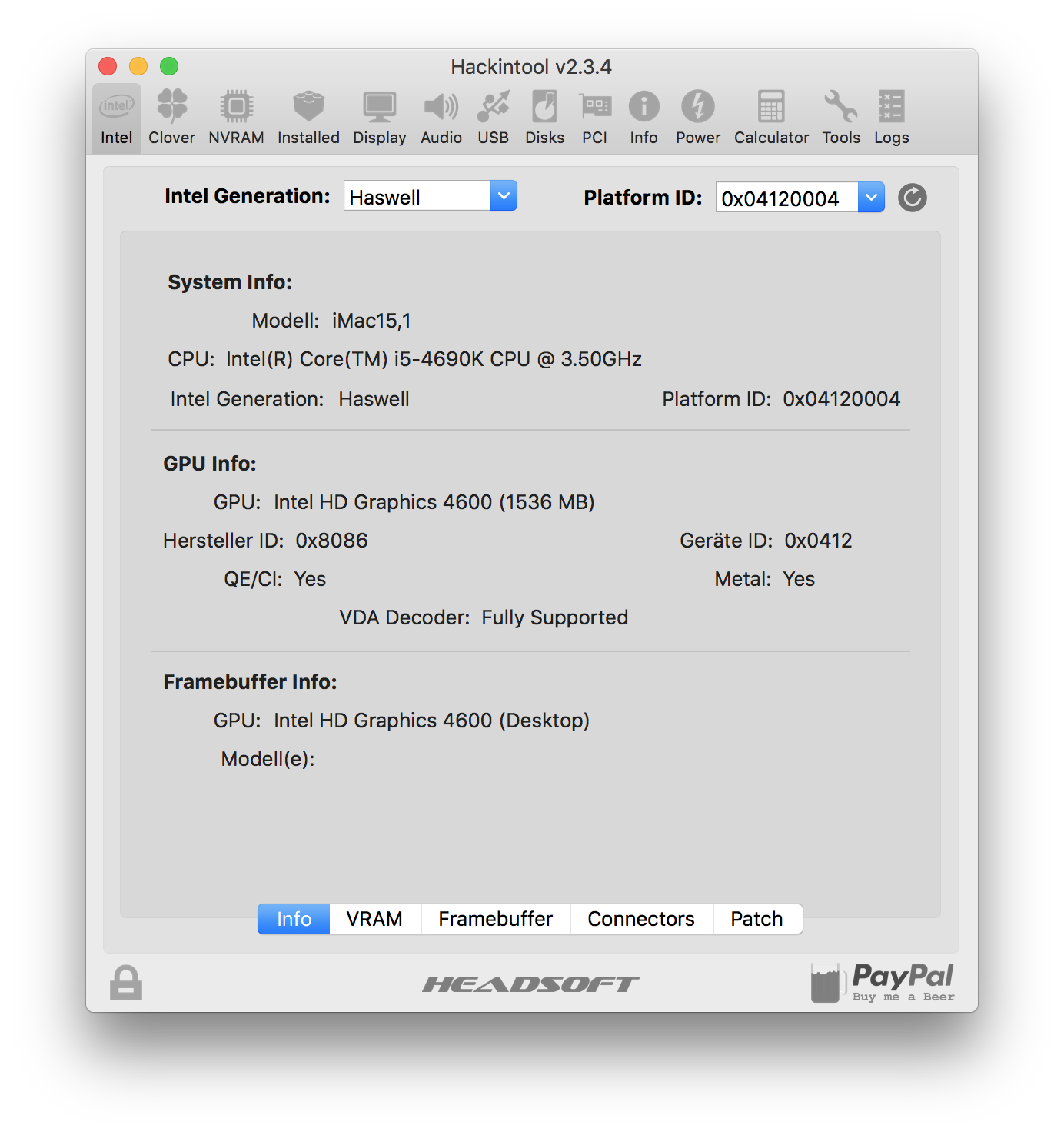Open the Connectors tab

click(641, 919)
